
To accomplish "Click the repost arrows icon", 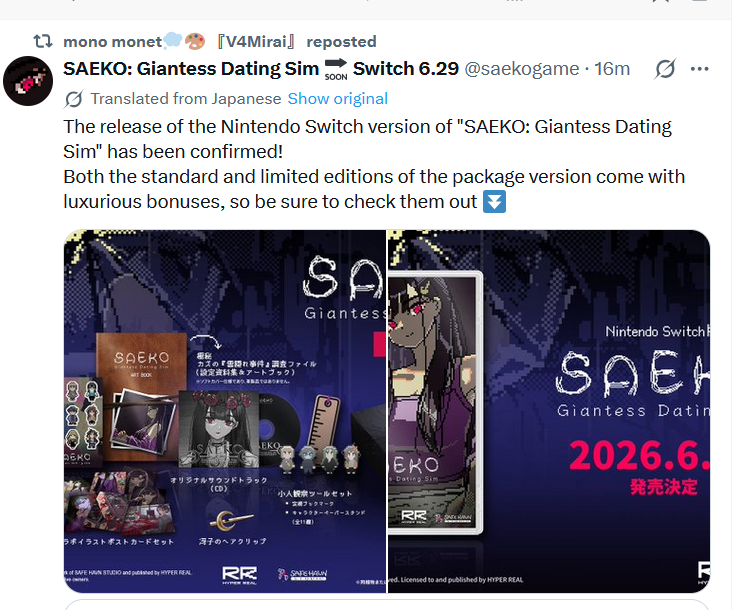I will [43, 41].
